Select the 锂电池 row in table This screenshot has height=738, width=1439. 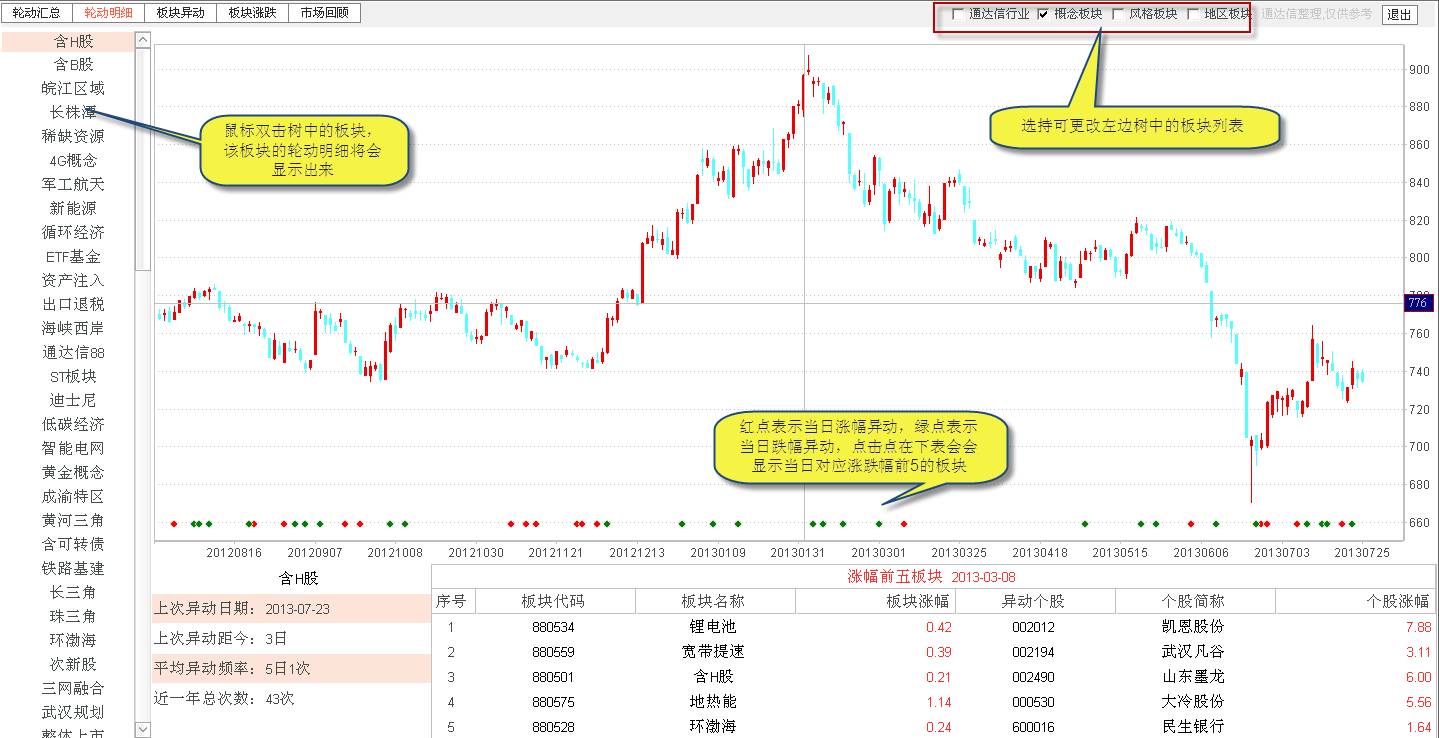[715, 627]
